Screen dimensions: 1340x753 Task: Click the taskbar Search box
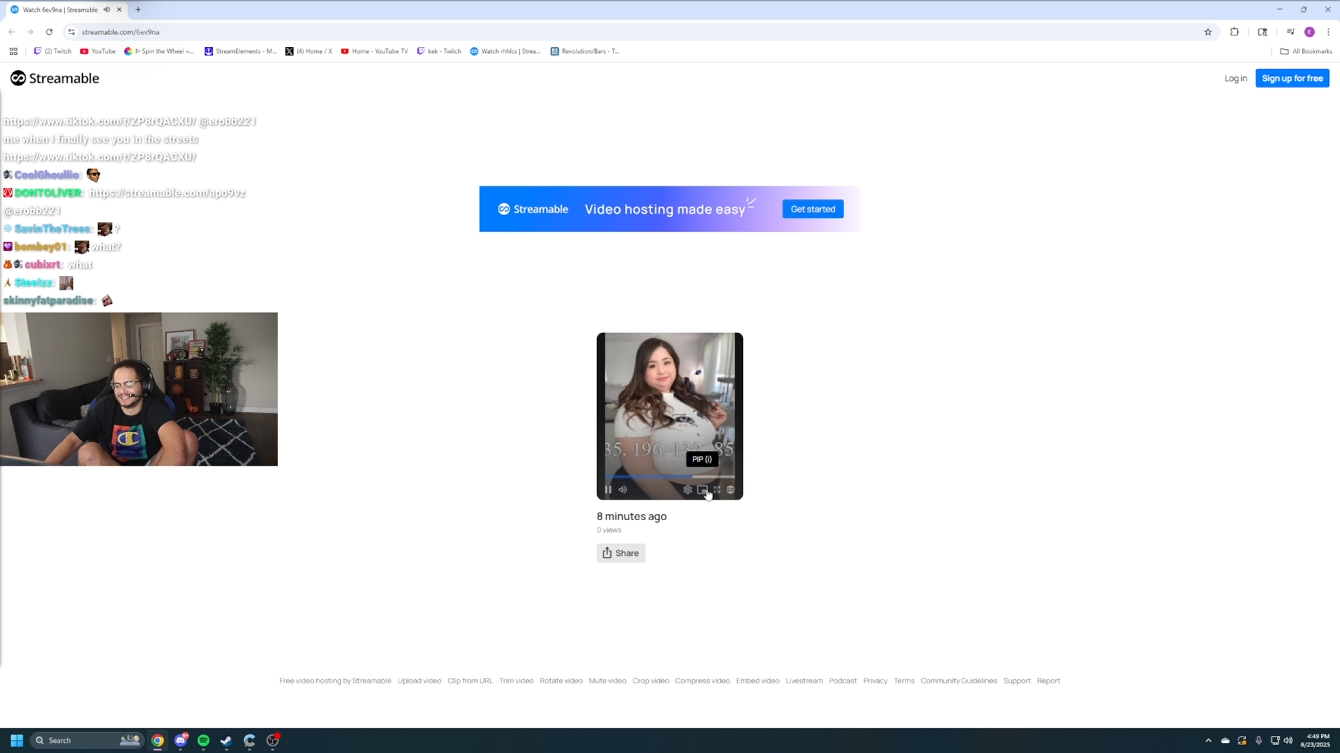[x=86, y=741]
